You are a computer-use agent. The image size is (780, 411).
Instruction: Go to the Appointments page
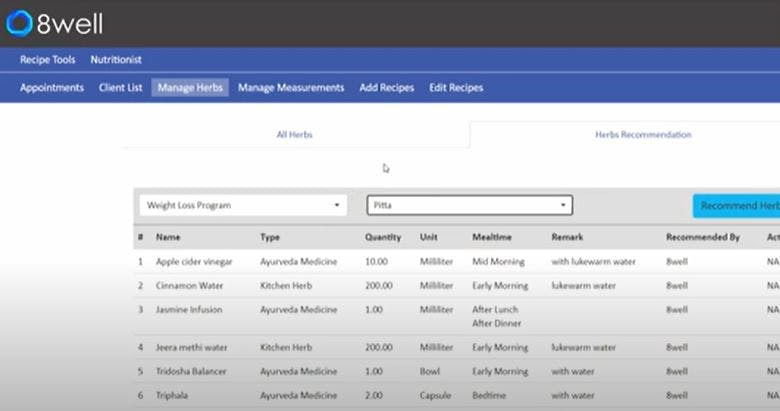tap(52, 88)
